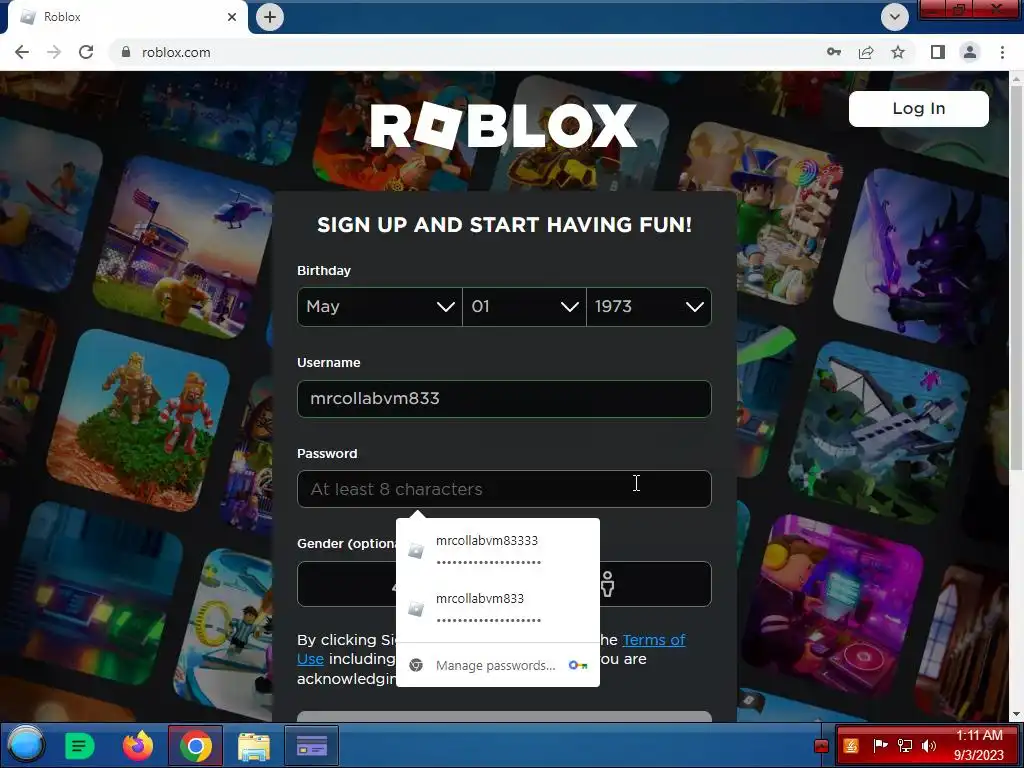Open the birthday day dropdown showing 01
This screenshot has width=1024, height=768.
tap(524, 306)
